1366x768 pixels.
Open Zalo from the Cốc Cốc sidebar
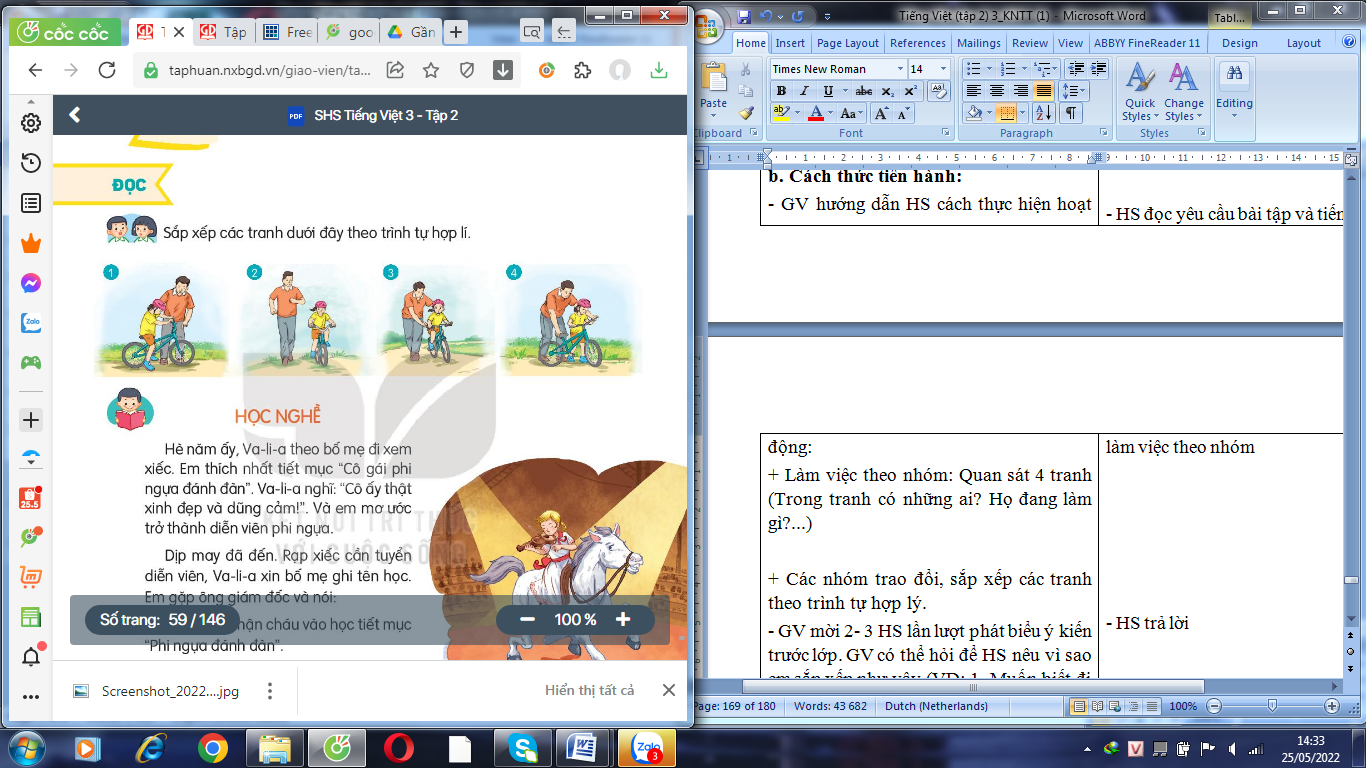click(31, 323)
